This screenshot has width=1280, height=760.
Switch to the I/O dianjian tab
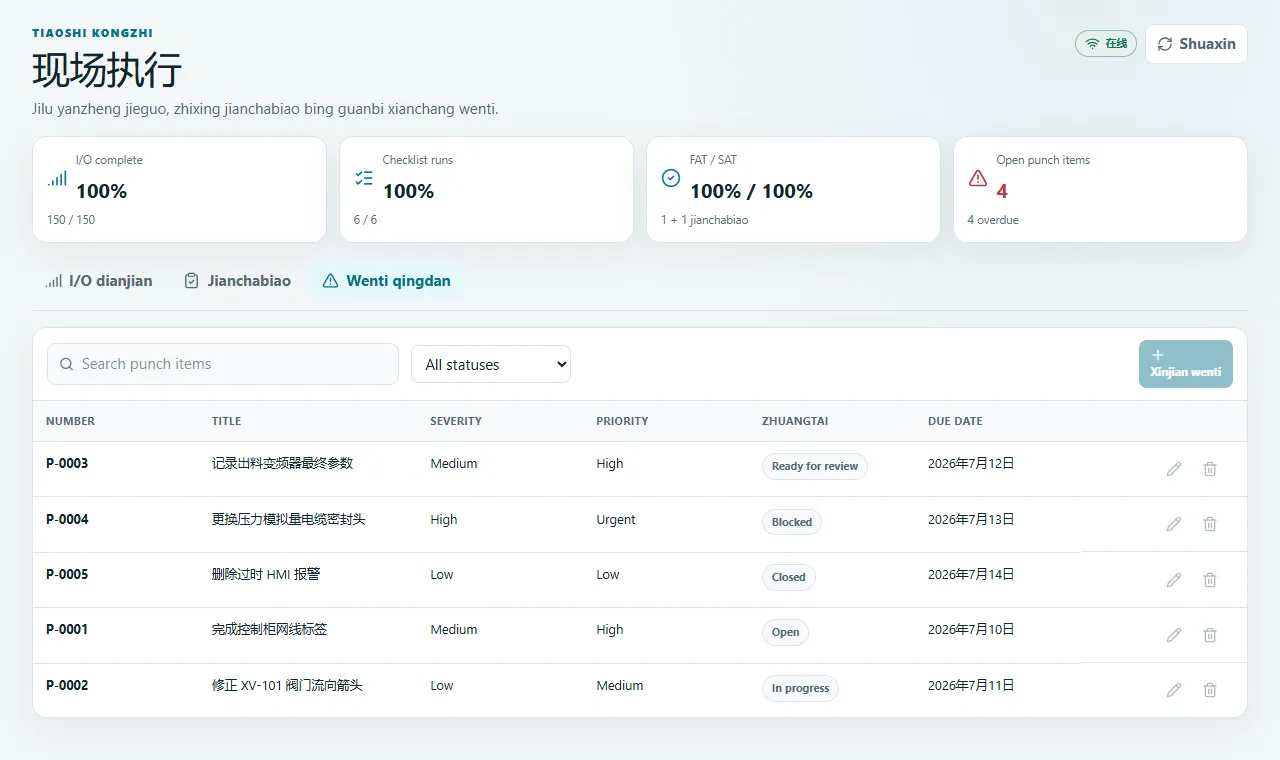[99, 281]
